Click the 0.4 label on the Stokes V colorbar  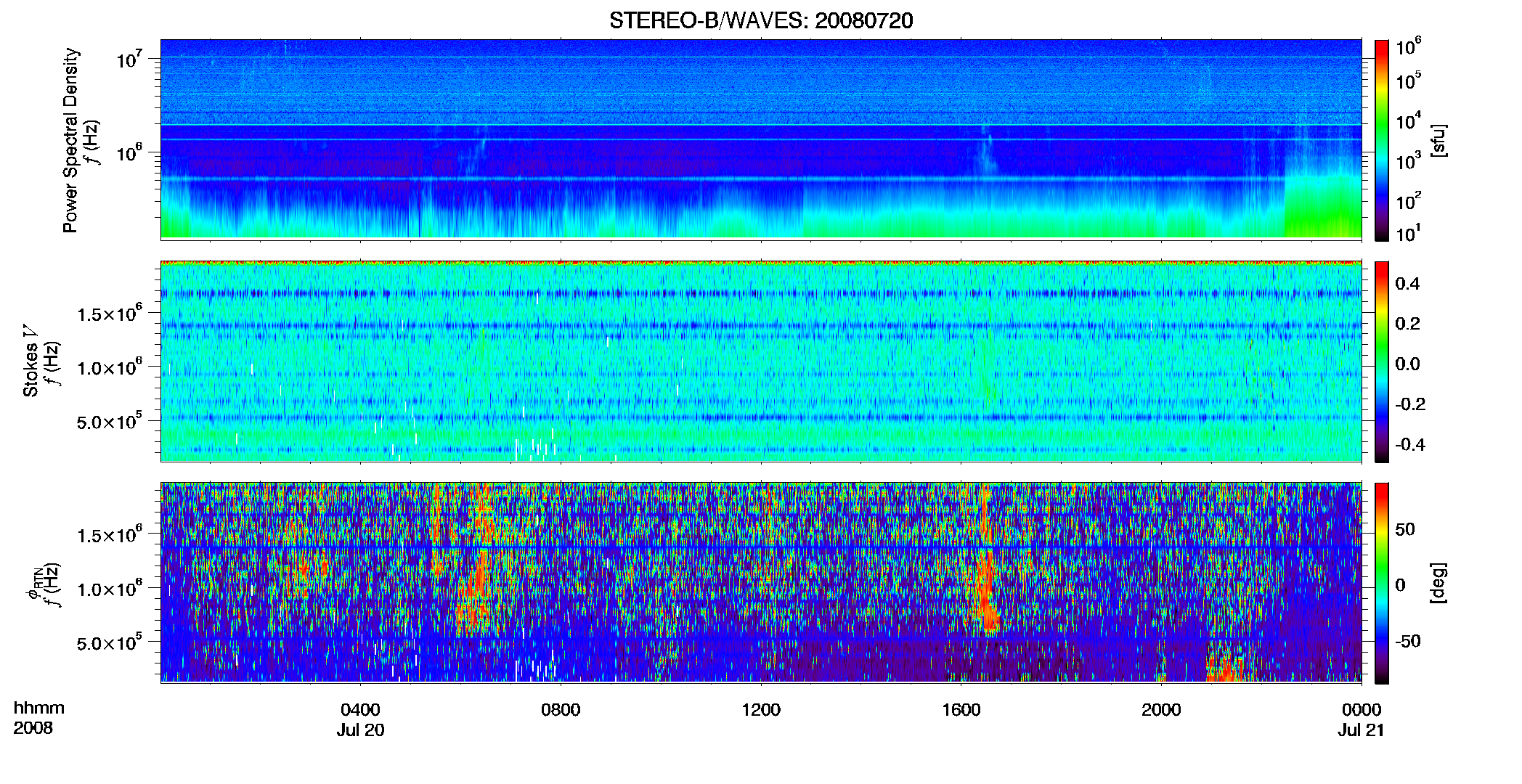[1407, 284]
